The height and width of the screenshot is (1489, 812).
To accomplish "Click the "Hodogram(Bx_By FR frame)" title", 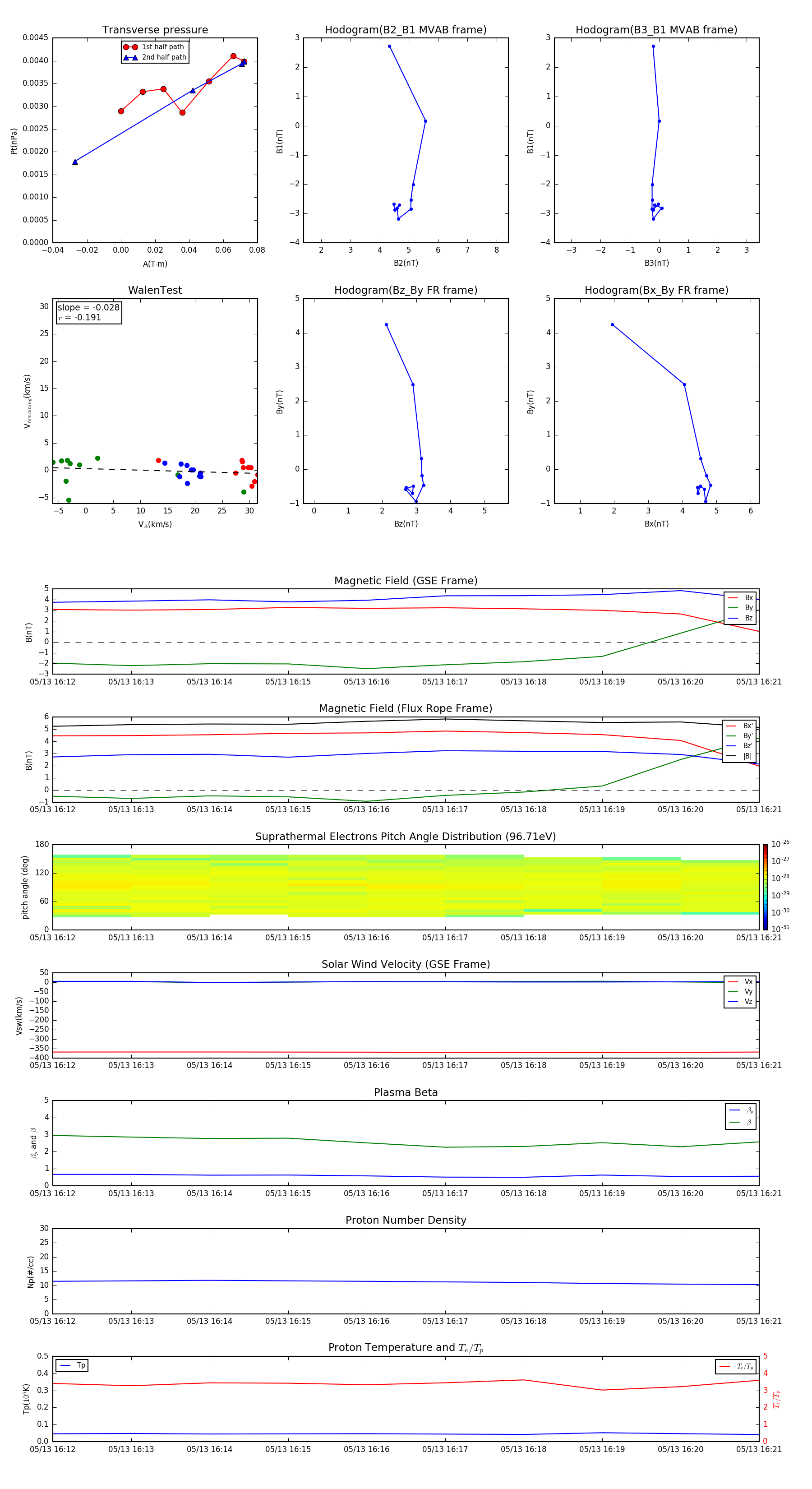I will tap(656, 290).
